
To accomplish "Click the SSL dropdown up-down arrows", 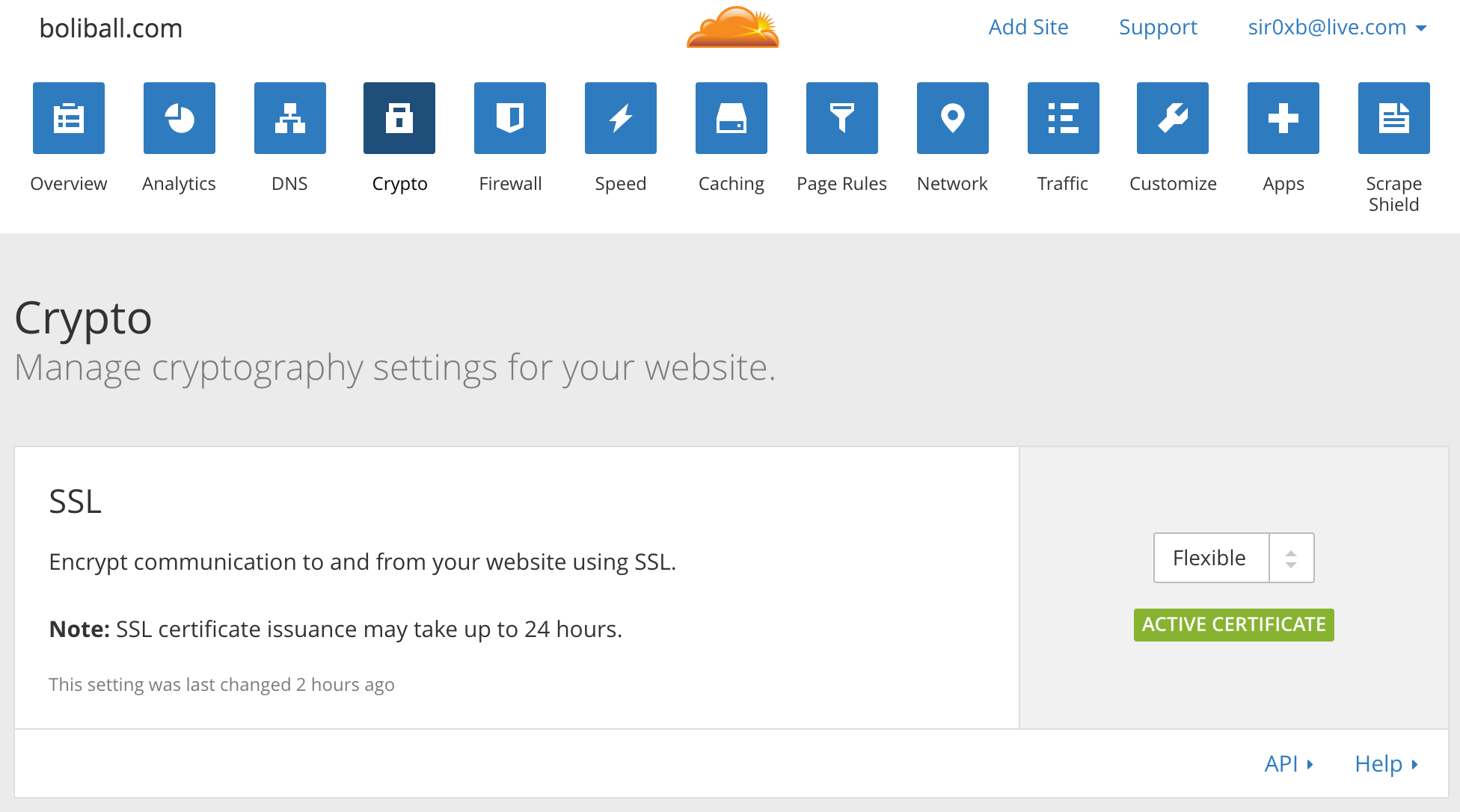I will 1291,558.
